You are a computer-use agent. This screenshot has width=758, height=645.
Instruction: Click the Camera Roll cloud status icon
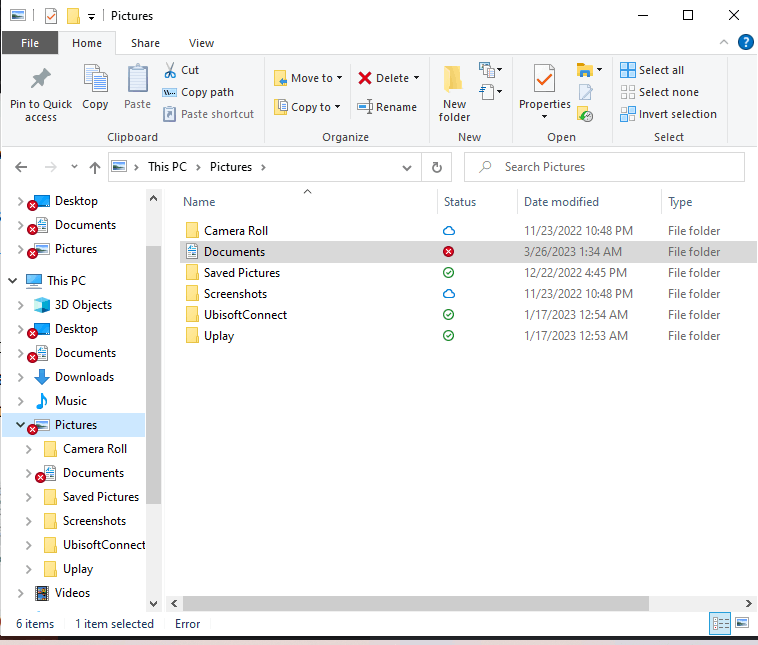[x=449, y=231]
